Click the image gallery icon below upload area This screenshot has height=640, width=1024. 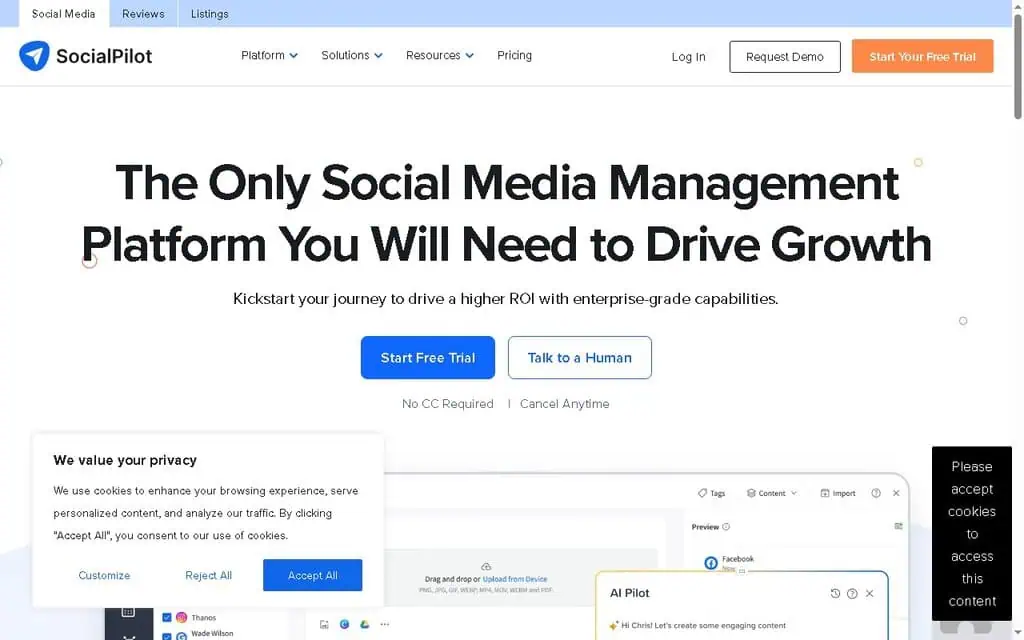[x=324, y=624]
